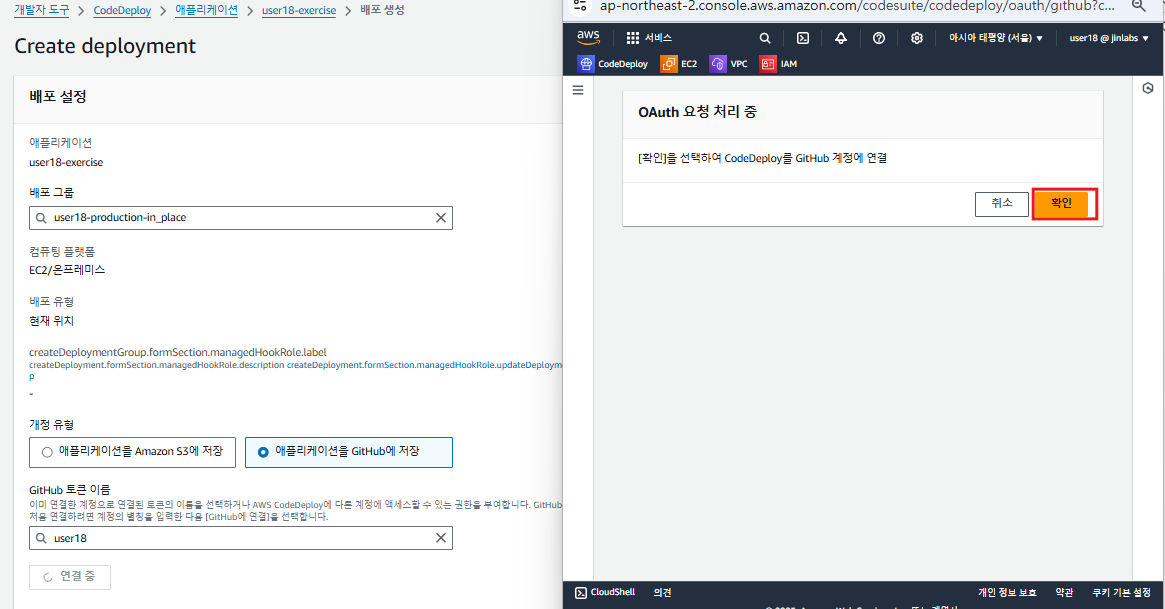Launch the CloudShell icon in the top bar
Image resolution: width=1165 pixels, height=609 pixels.
click(x=803, y=38)
